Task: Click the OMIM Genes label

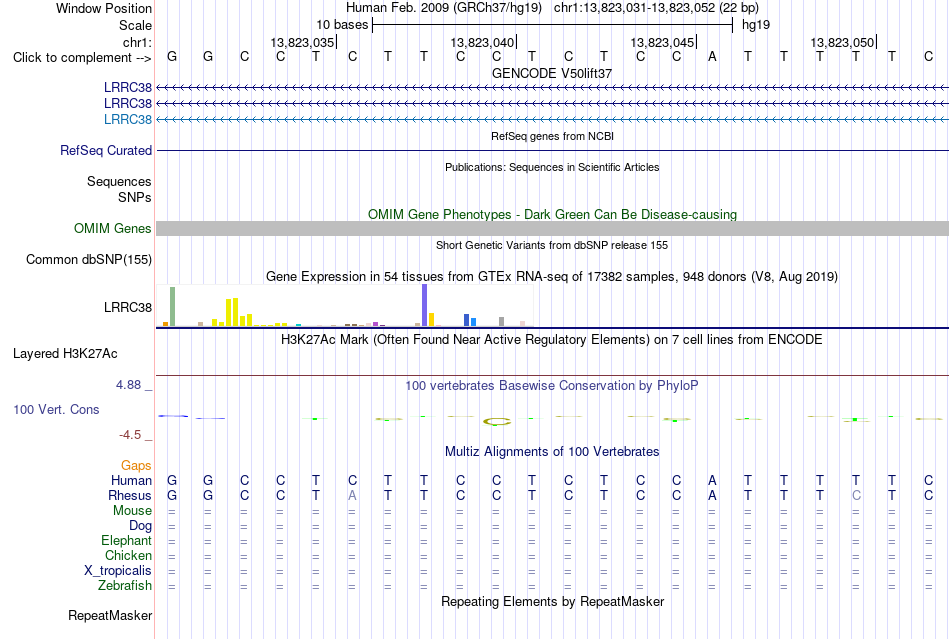Action: (x=113, y=228)
